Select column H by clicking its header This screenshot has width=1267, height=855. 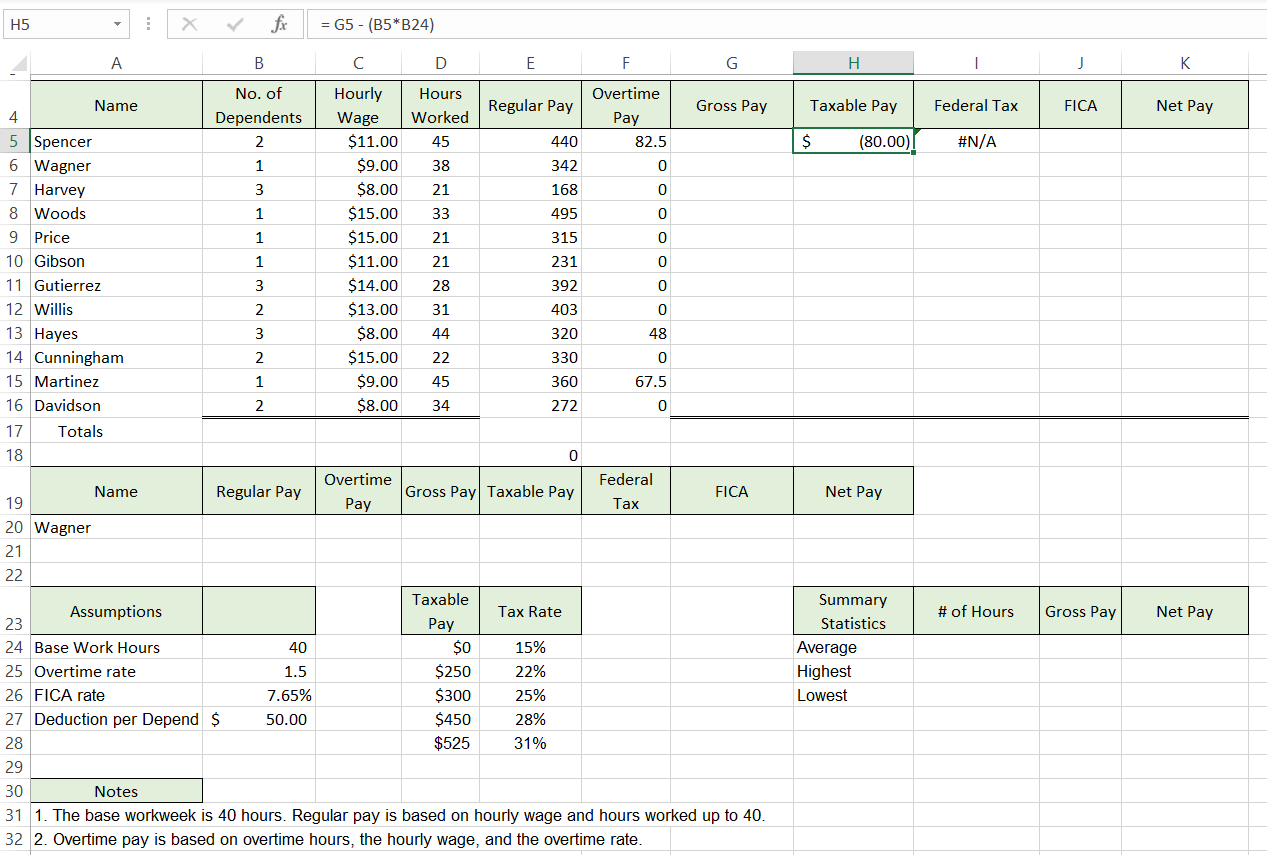[x=853, y=62]
